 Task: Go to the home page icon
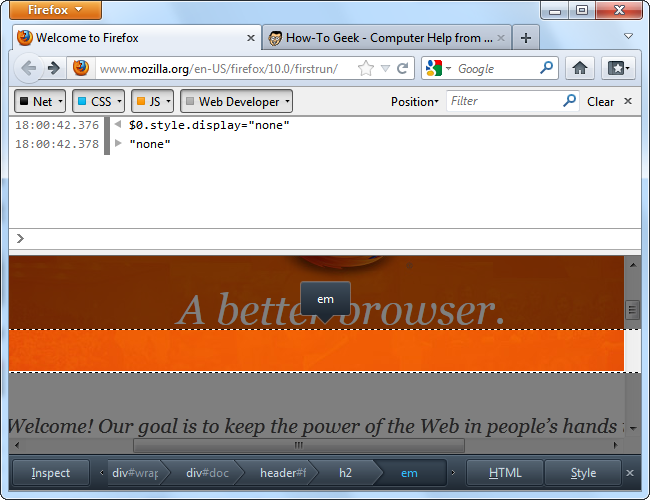tap(580, 68)
